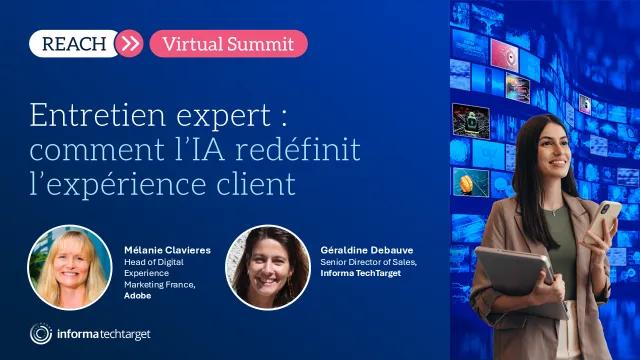Select the name Mélanie Clavieres
The image size is (640, 360).
click(167, 250)
